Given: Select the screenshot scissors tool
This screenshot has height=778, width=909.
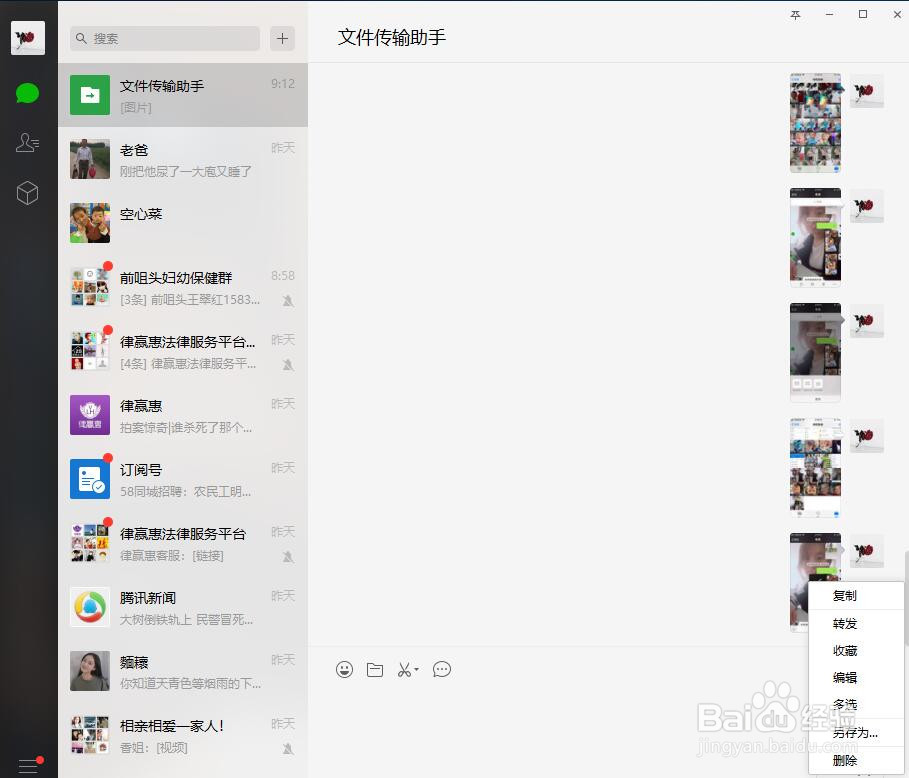Looking at the screenshot, I should pos(404,670).
